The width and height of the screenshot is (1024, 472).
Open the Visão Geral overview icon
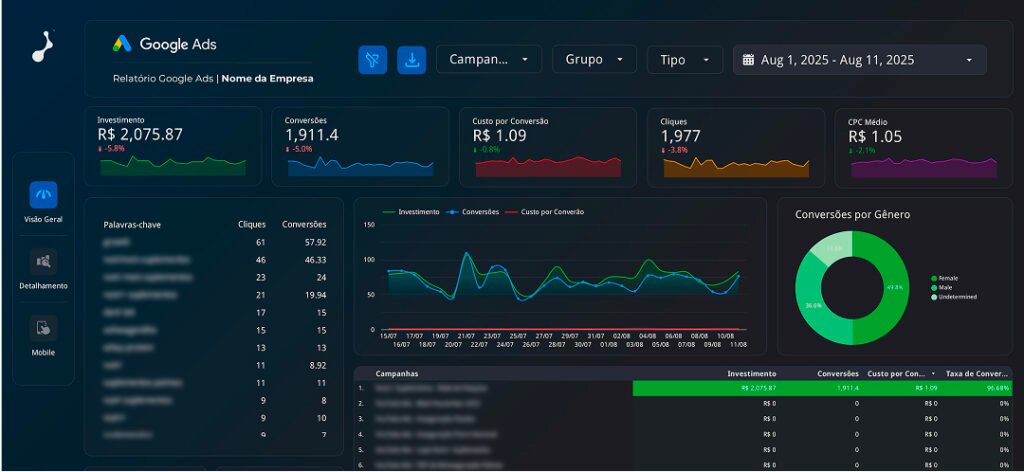coord(43,195)
